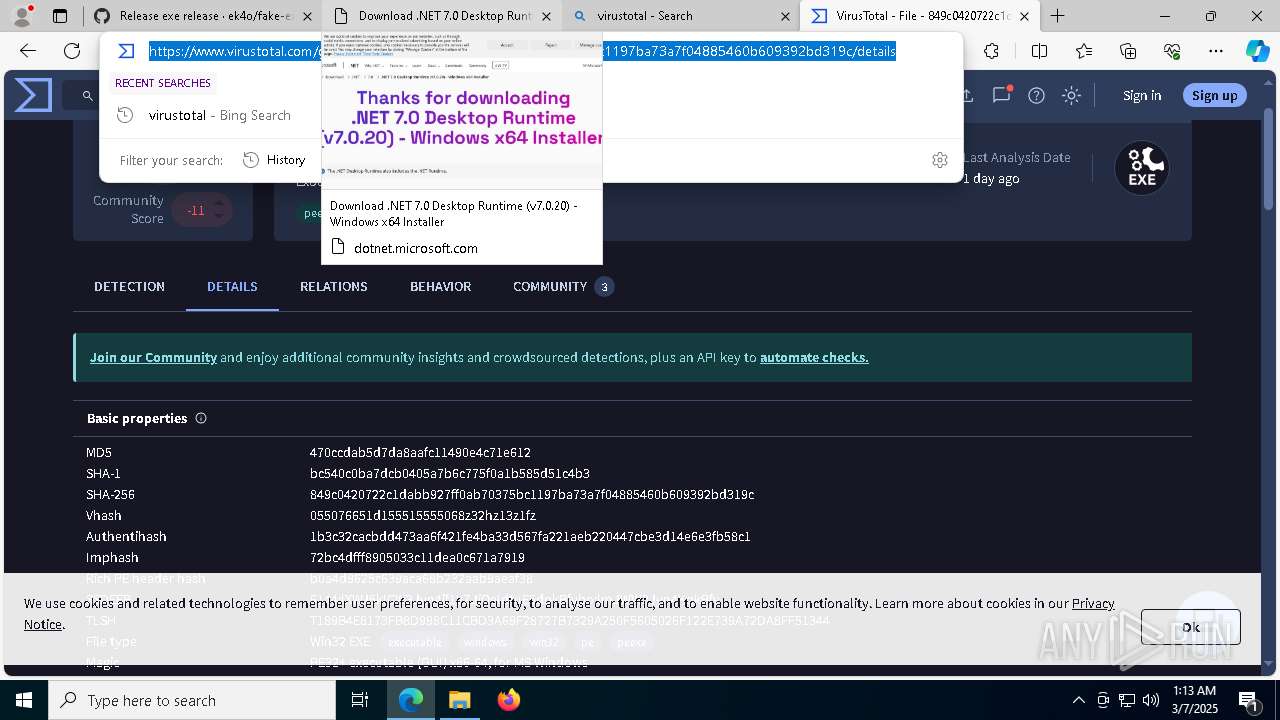Image resolution: width=1280 pixels, height=720 pixels.
Task: Click the MD5 hash value
Action: point(420,452)
